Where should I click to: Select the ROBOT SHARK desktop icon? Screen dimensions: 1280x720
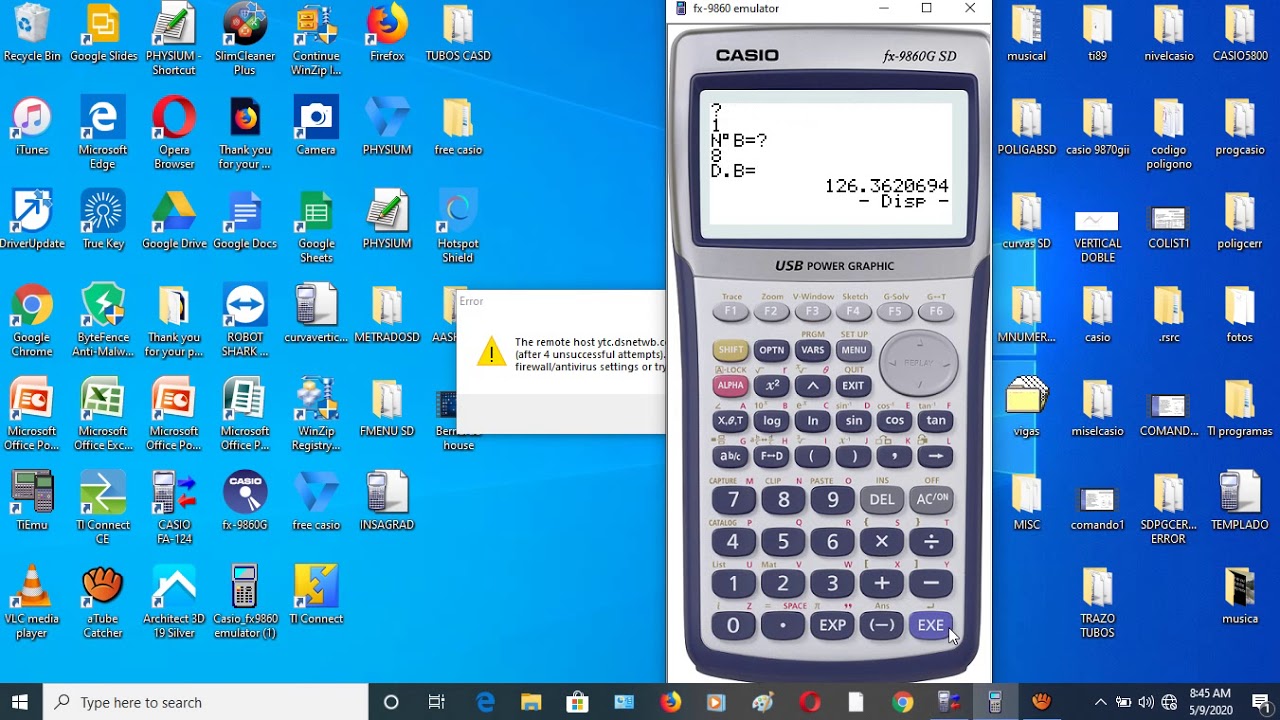(x=245, y=322)
